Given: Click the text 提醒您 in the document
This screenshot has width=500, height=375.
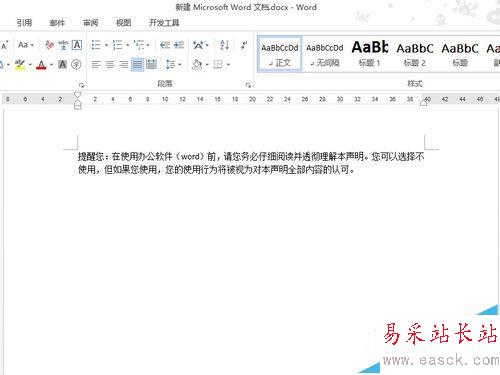Looking at the screenshot, I should point(91,156).
